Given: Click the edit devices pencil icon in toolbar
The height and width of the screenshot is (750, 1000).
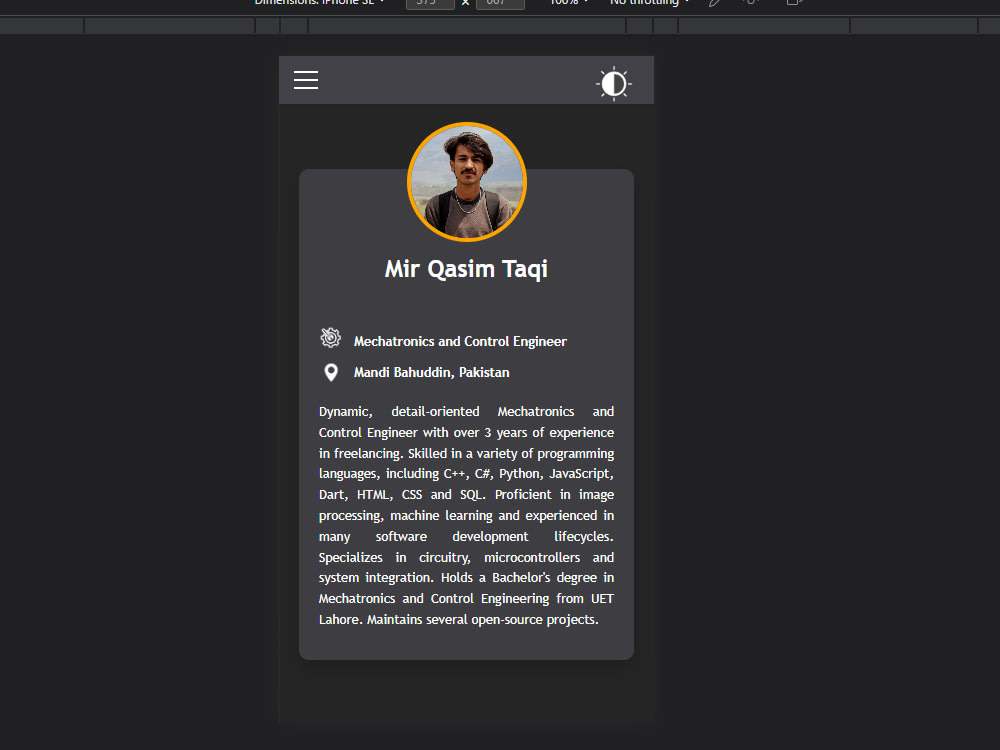Looking at the screenshot, I should (712, 3).
